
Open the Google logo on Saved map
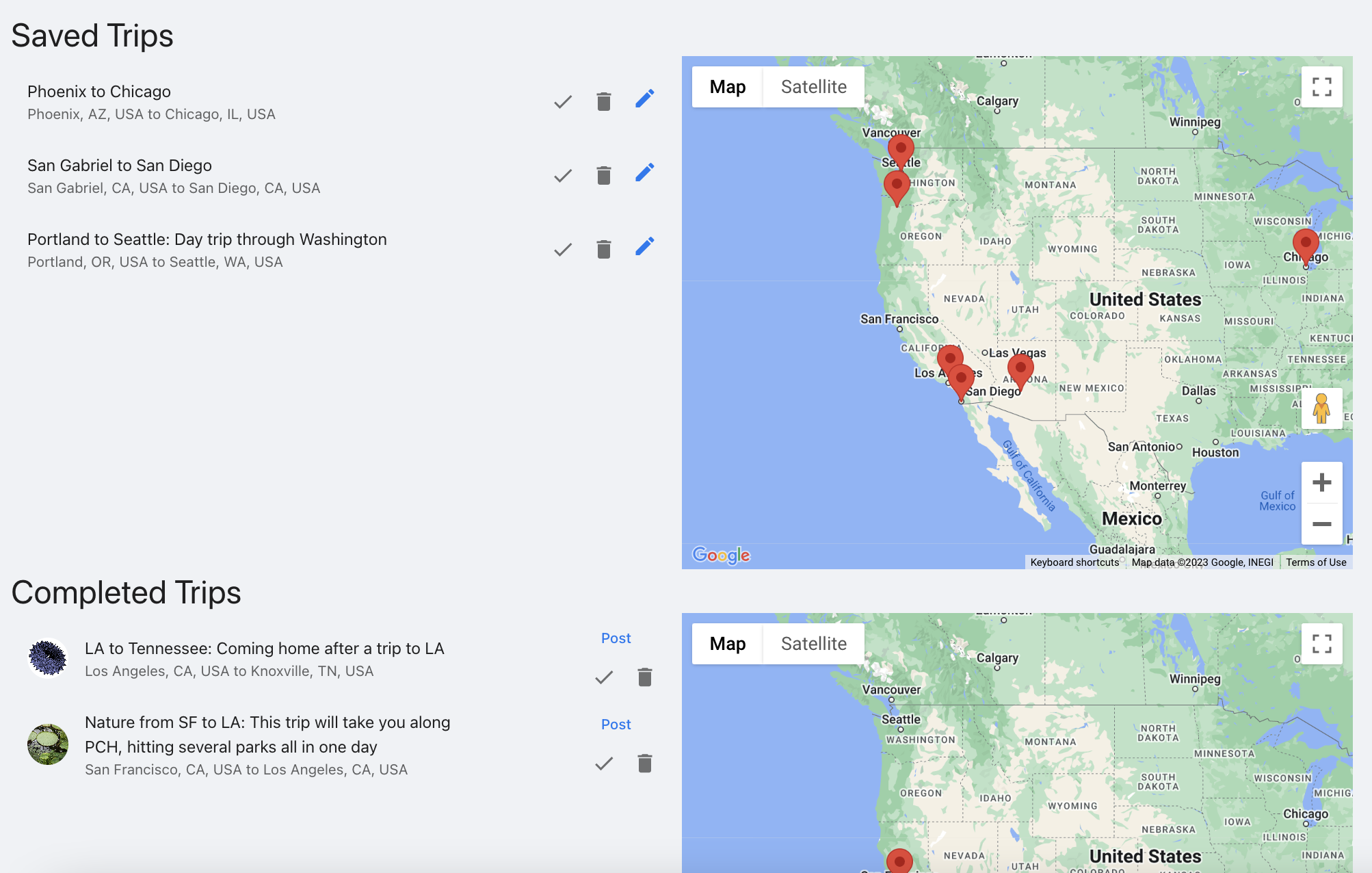(721, 555)
